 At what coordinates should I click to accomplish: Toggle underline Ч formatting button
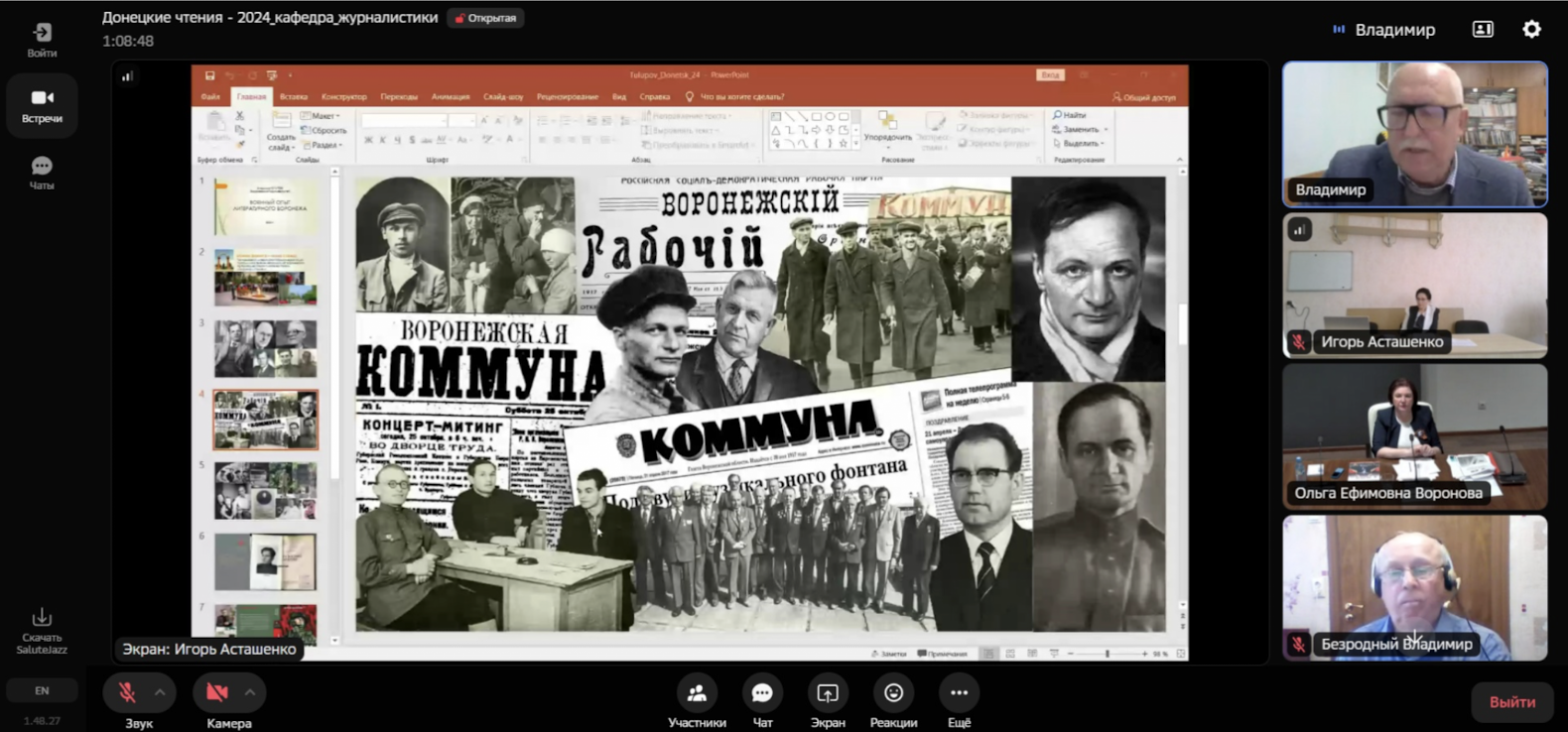398,141
